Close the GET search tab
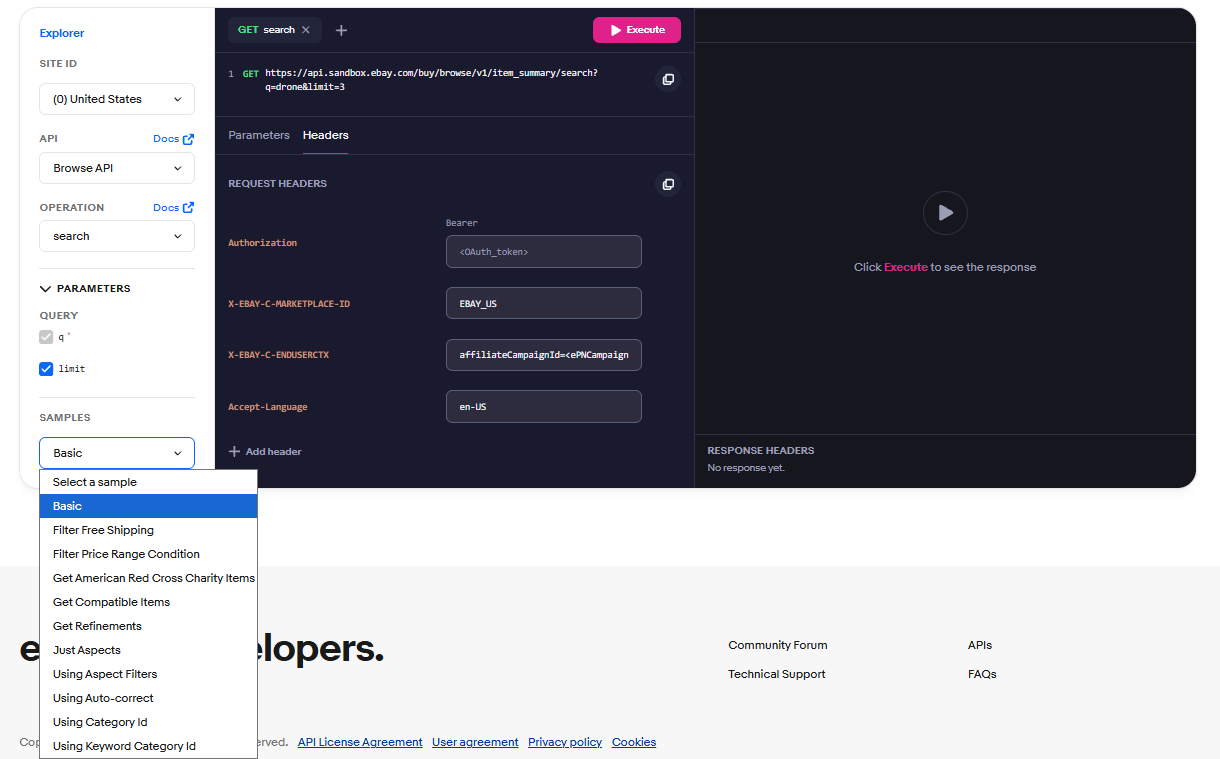This screenshot has width=1220, height=759. (306, 30)
